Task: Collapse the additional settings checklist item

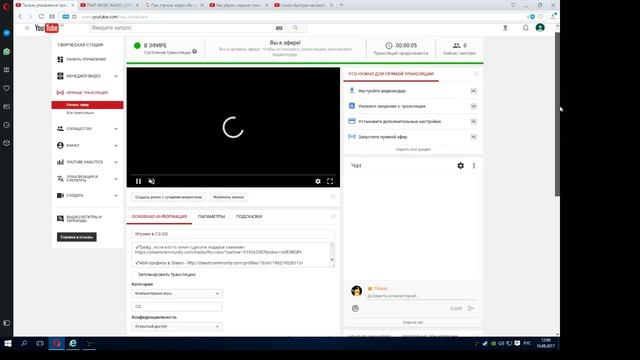Action: [x=473, y=122]
